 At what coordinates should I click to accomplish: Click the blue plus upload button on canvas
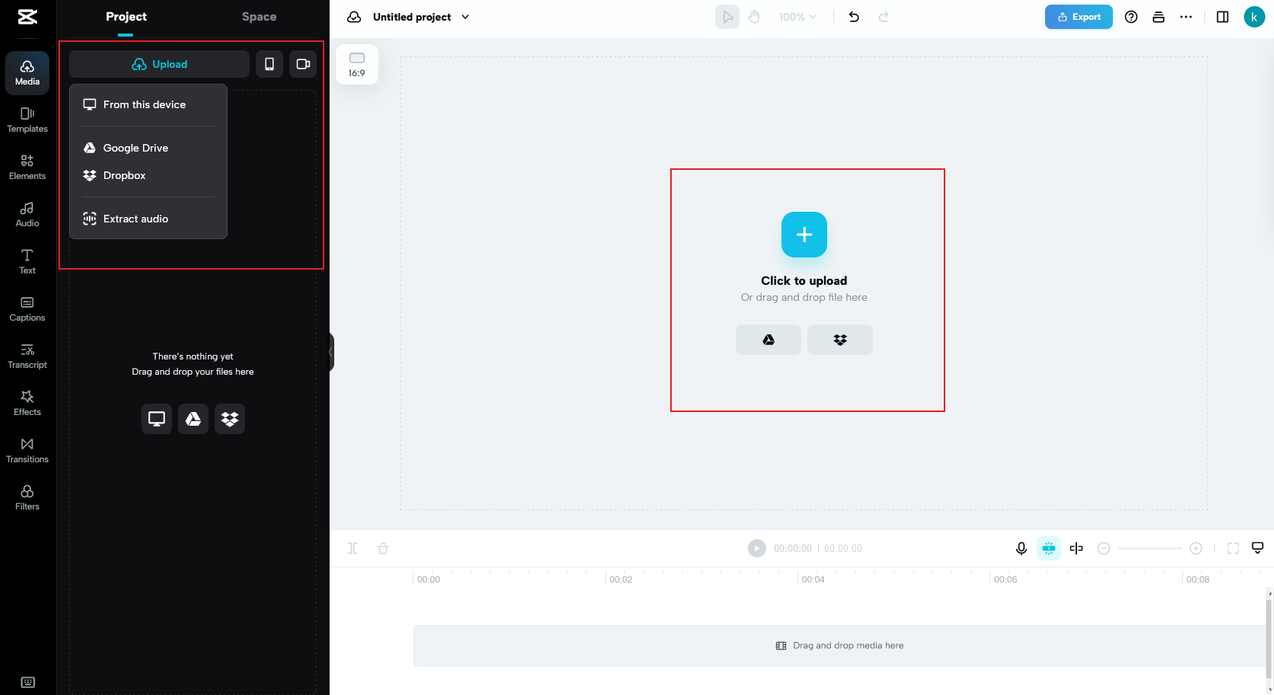[804, 235]
